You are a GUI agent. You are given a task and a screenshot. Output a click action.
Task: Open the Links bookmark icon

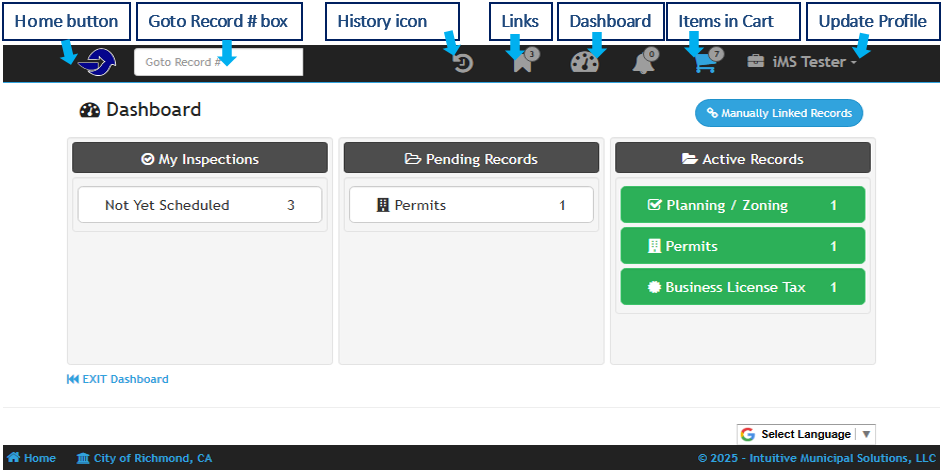[x=523, y=62]
